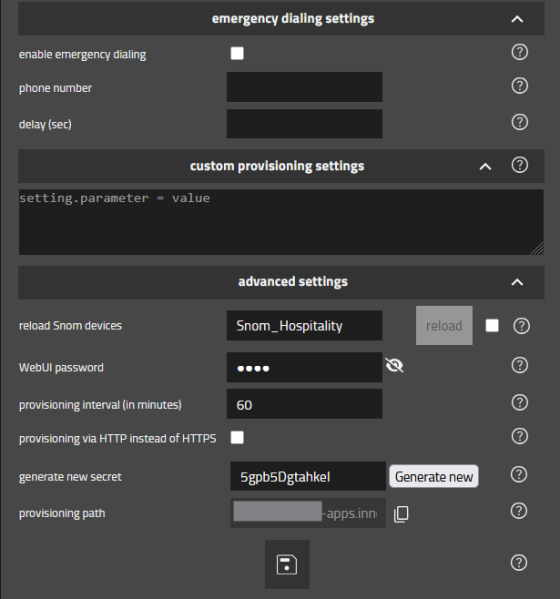Screen dimensions: 560x599
Task: Click the secret field with 5gpb5Dgtahkel
Action: pos(308,476)
